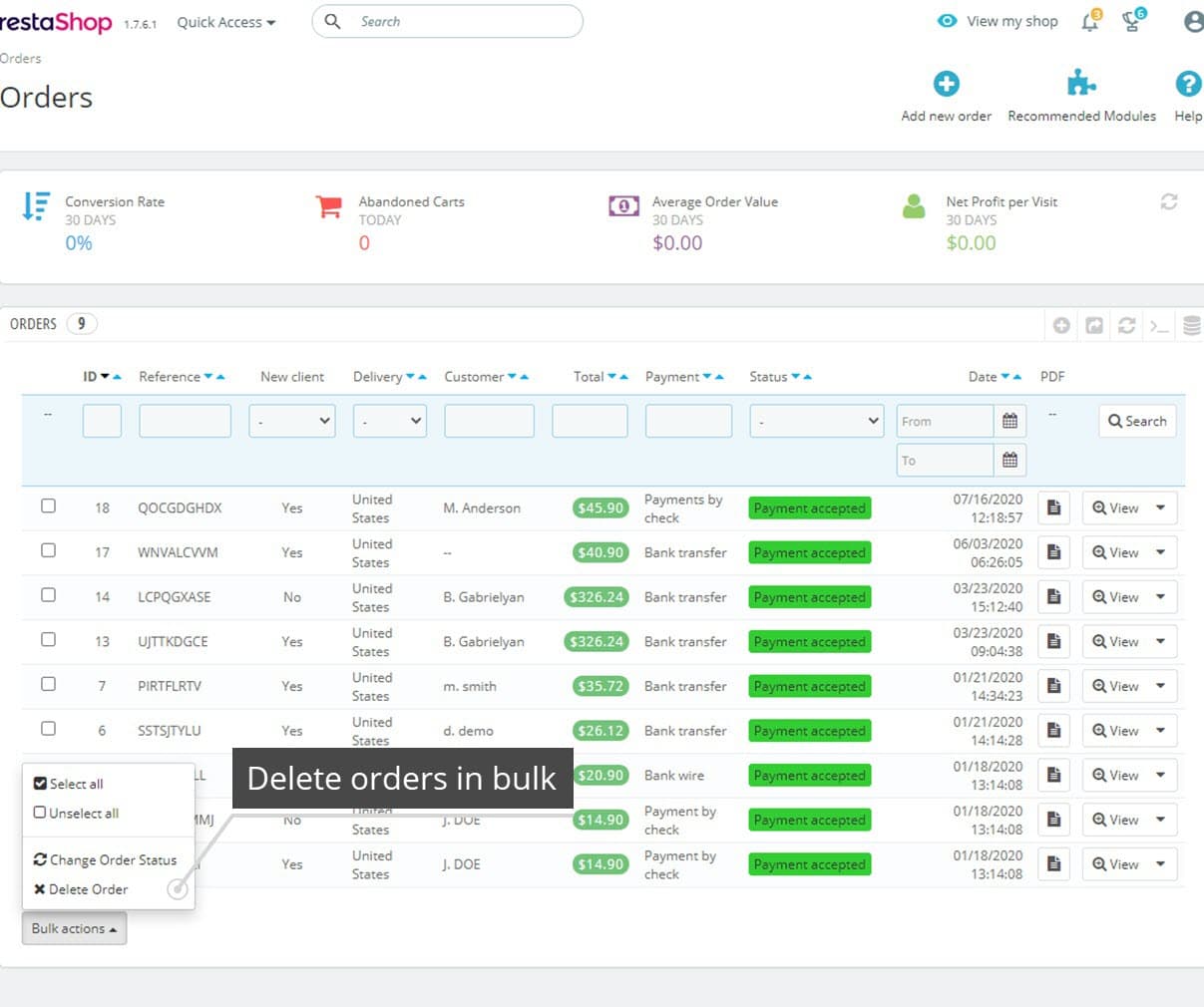Expand actions arrow for order WNVALCVVM
The image size is (1204, 1007).
(x=1161, y=552)
